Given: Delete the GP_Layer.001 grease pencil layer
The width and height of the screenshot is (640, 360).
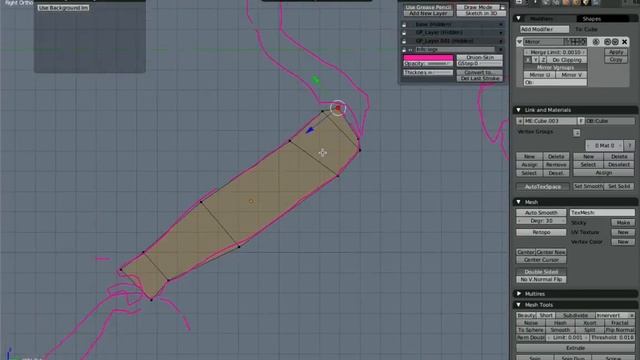Looking at the screenshot, I should coord(501,41).
